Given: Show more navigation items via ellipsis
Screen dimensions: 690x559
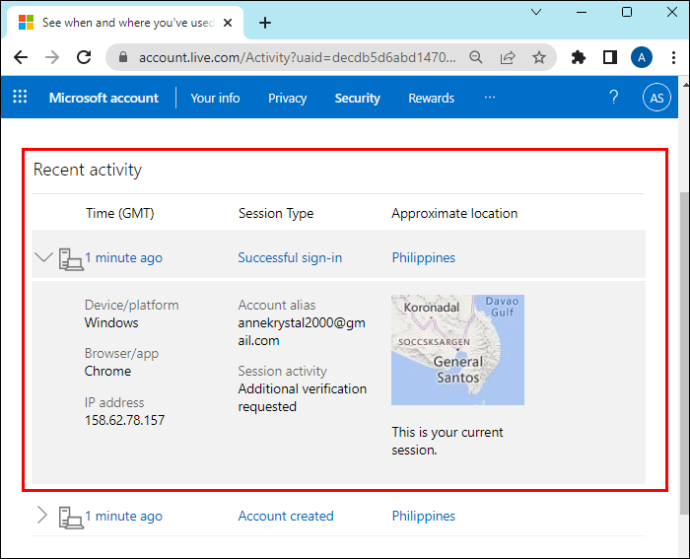Looking at the screenshot, I should pyautogui.click(x=490, y=97).
